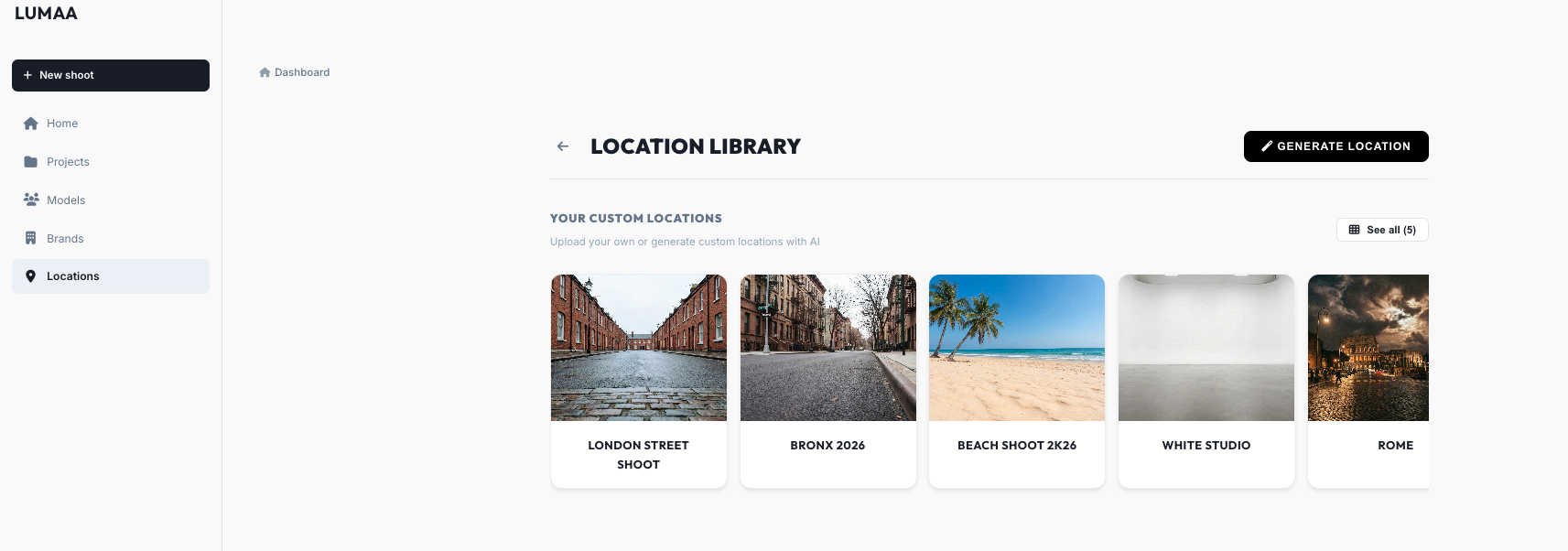Click the YOUR CUSTOM LOCATIONS heading
Viewport: 1568px width, 551px height.
point(636,219)
